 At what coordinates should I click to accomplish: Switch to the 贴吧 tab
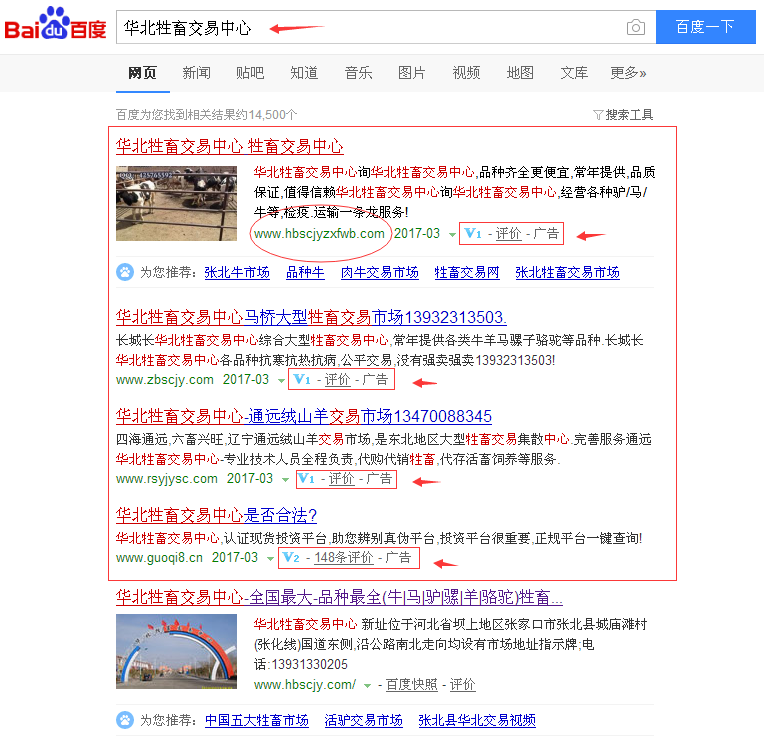pyautogui.click(x=250, y=73)
